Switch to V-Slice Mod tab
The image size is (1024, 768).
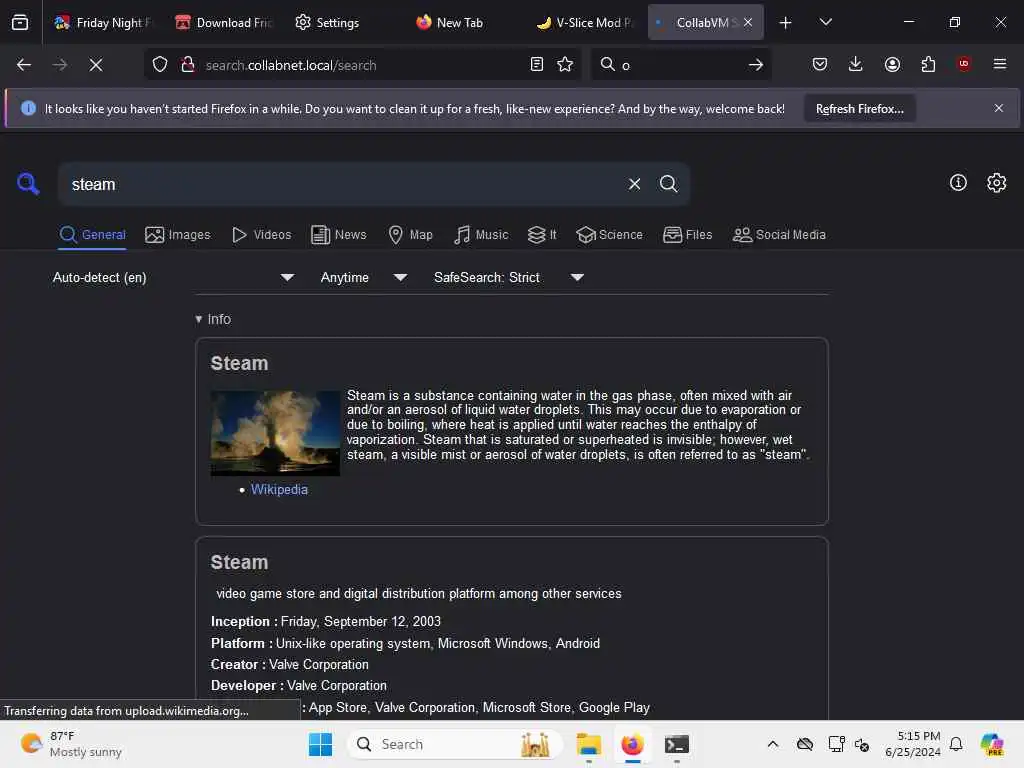[x=584, y=23]
